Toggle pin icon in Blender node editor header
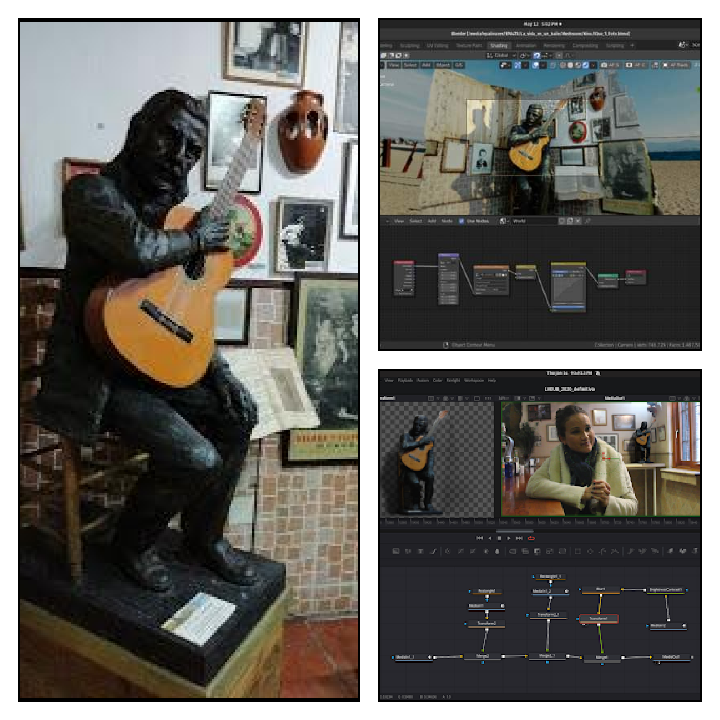The image size is (720, 720). [587, 221]
